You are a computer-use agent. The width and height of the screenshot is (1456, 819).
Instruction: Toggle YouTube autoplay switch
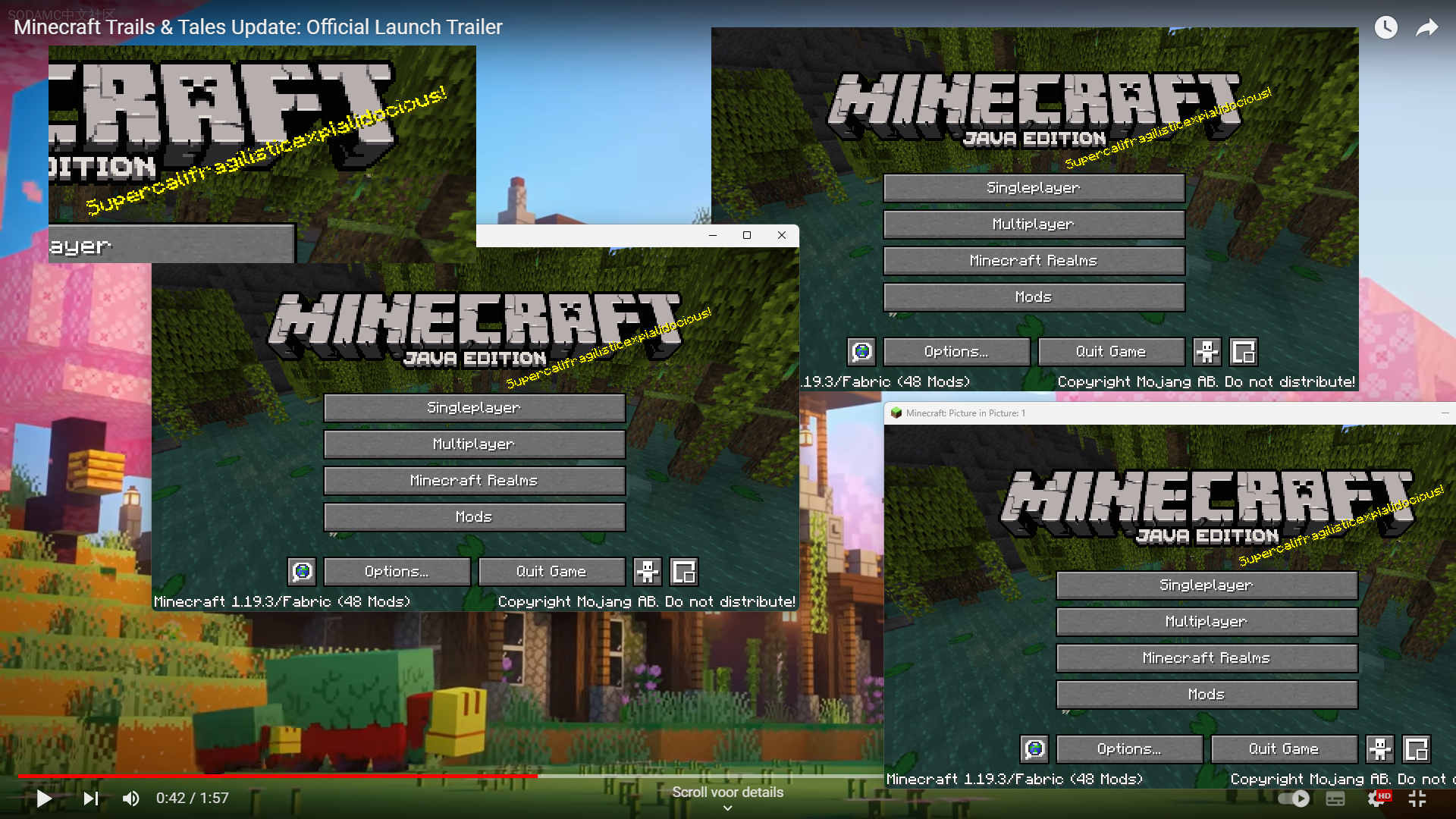(x=1294, y=799)
